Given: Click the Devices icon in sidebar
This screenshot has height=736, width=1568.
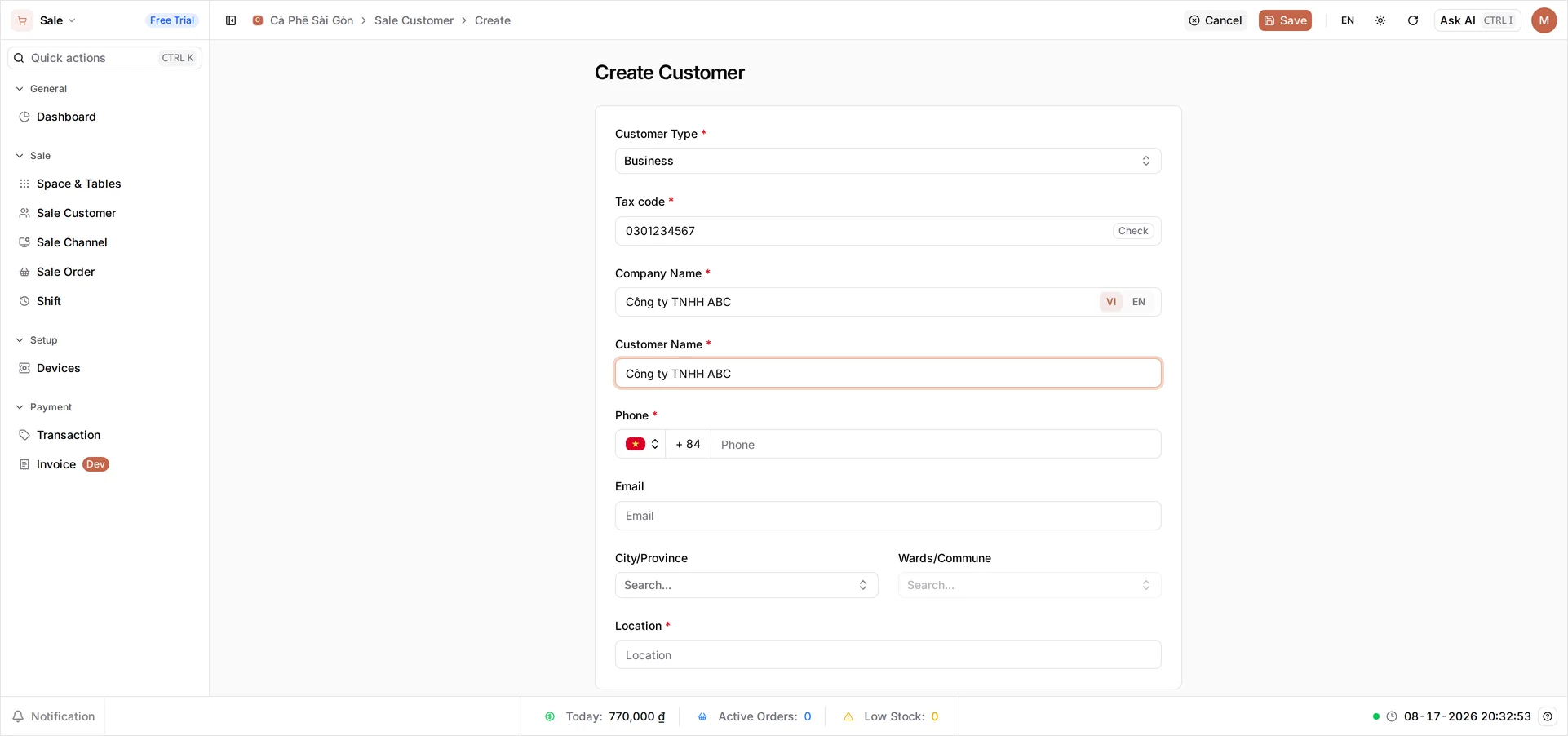Looking at the screenshot, I should click(24, 368).
